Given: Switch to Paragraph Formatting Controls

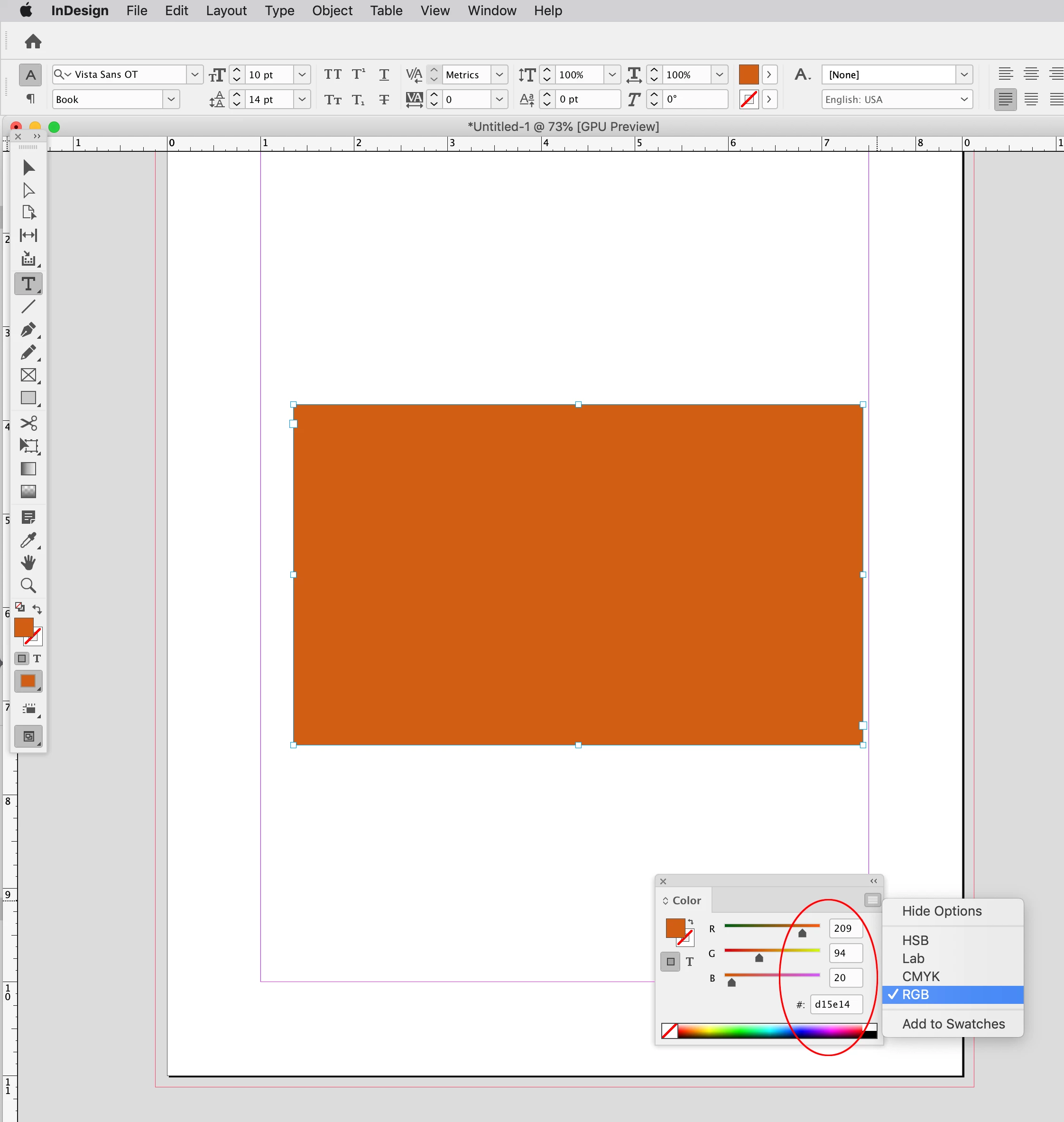Looking at the screenshot, I should click(31, 99).
